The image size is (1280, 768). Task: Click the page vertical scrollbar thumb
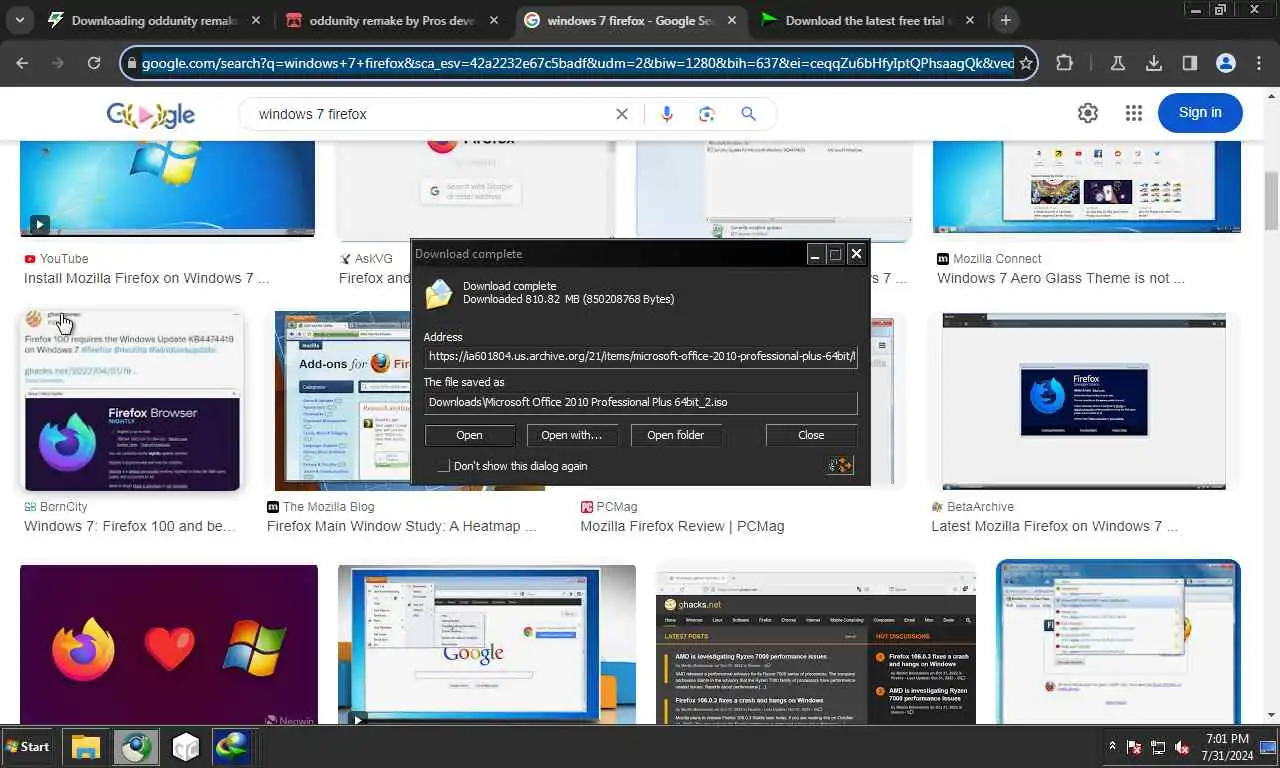[x=1272, y=200]
